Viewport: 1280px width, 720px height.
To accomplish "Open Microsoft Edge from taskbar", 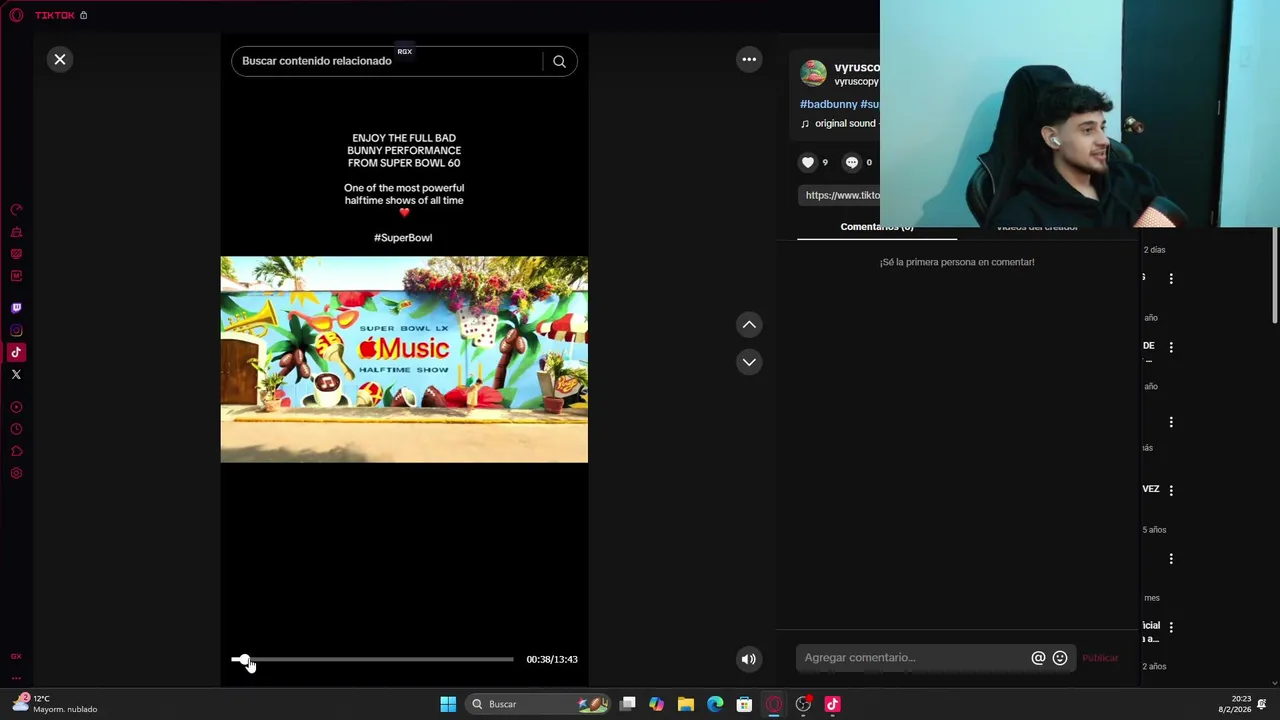I will [715, 704].
